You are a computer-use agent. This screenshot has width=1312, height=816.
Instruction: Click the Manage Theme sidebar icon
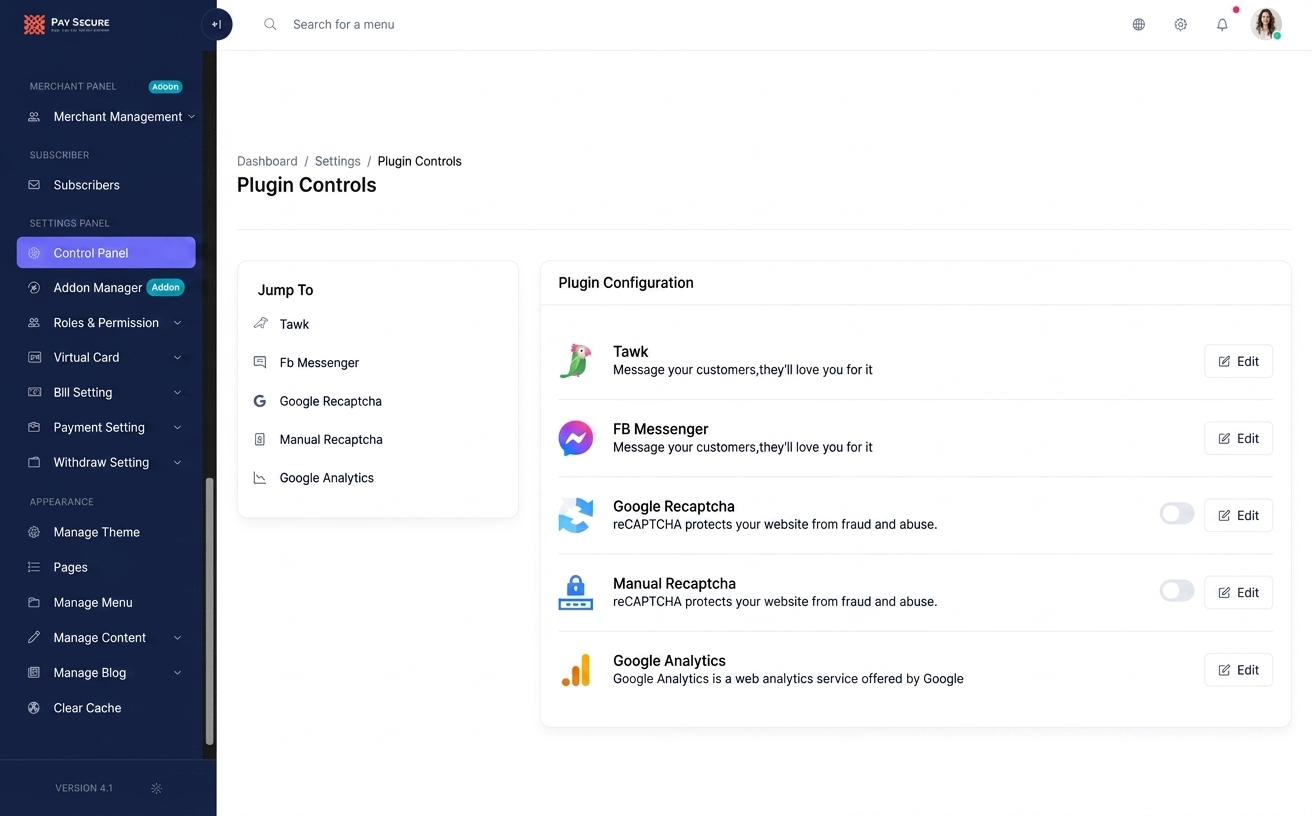(34, 532)
